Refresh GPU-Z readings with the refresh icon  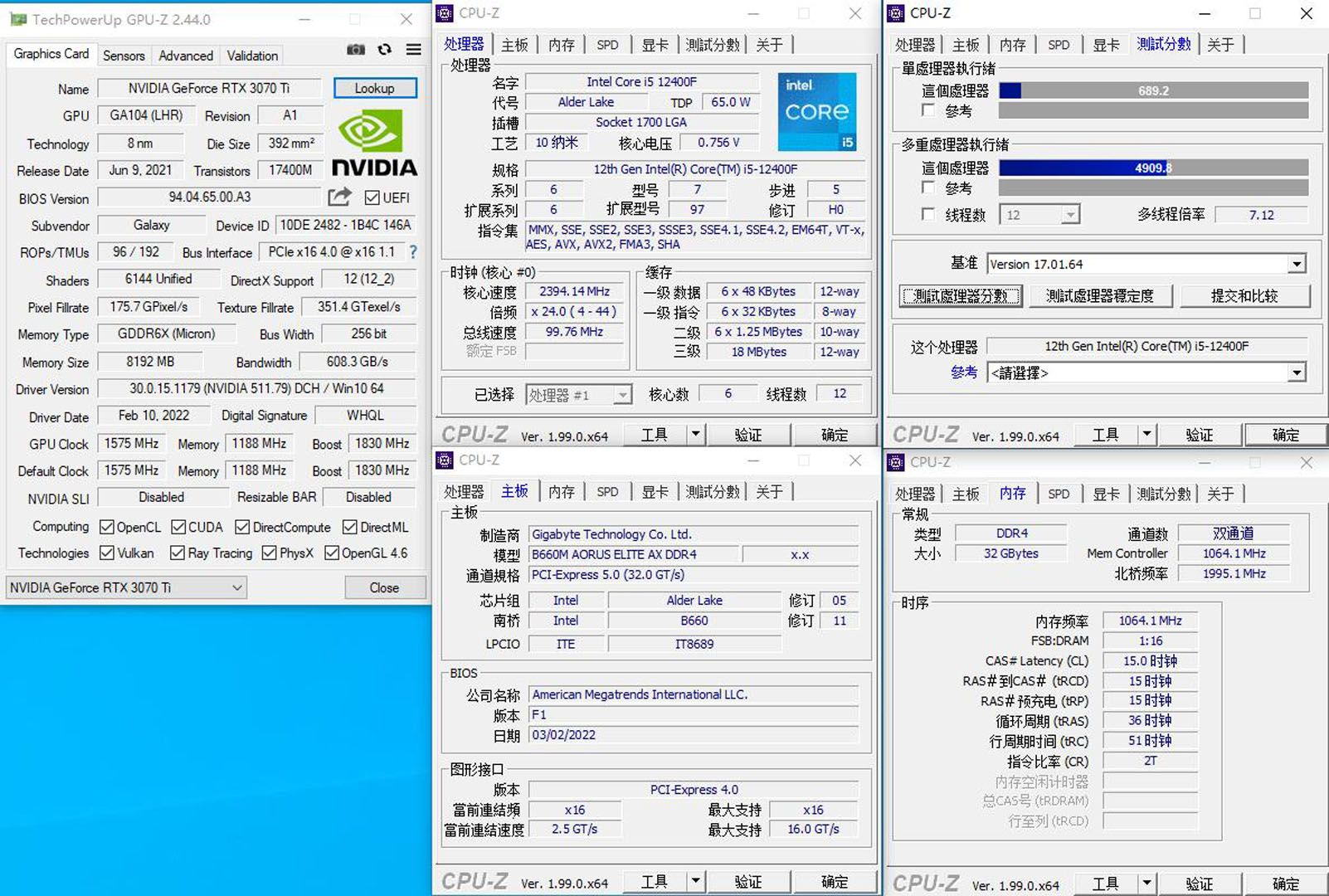(384, 50)
